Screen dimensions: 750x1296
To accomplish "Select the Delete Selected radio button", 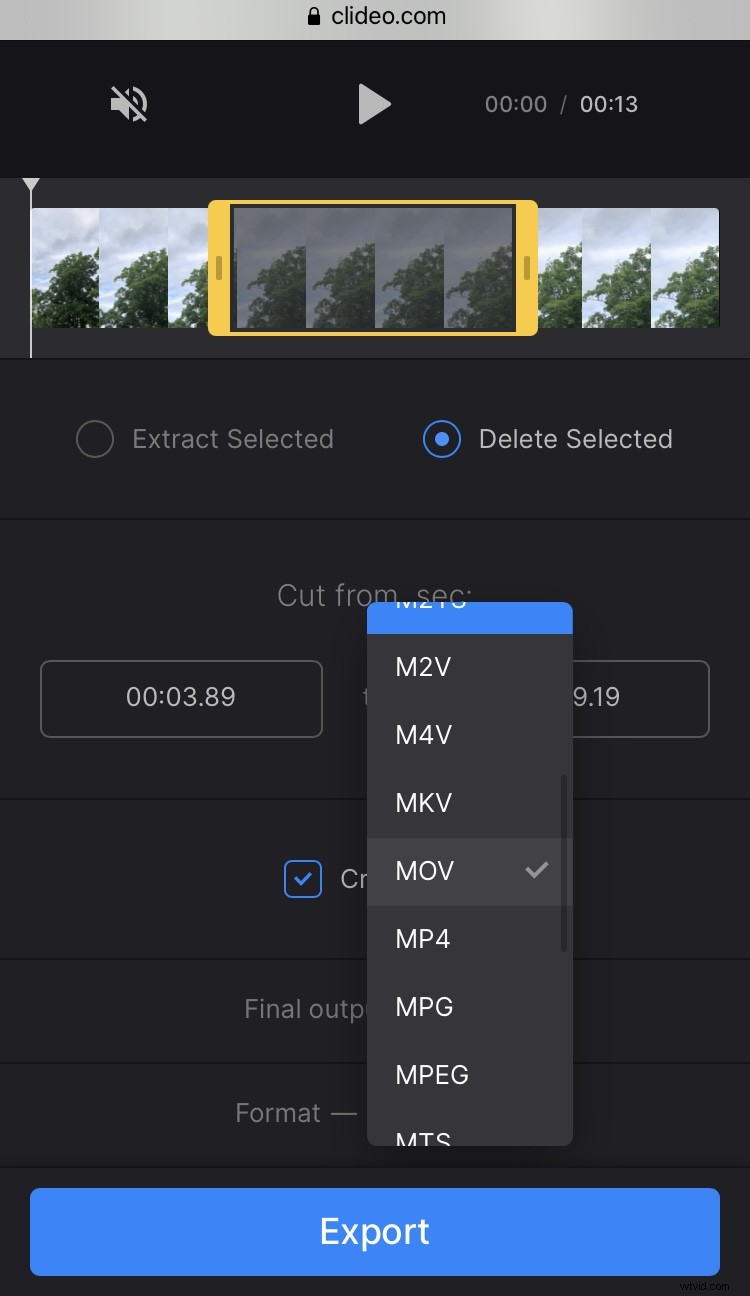I will 441,439.
